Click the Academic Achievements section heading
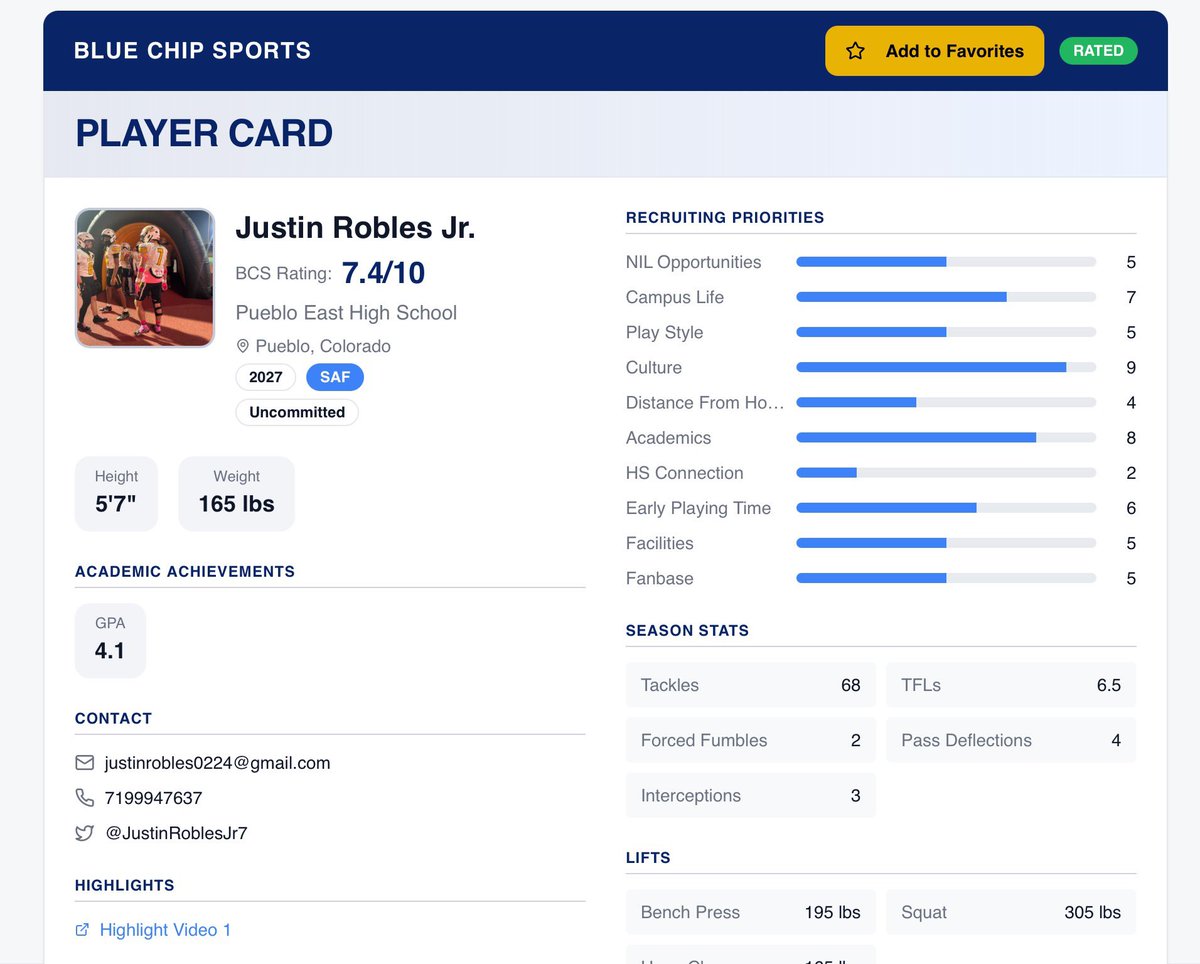1200x964 pixels. 185,572
